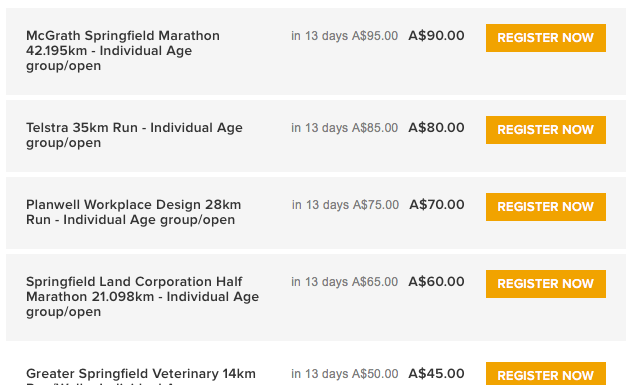Register for Planwell Workplace Design 28km Run

click(x=546, y=207)
